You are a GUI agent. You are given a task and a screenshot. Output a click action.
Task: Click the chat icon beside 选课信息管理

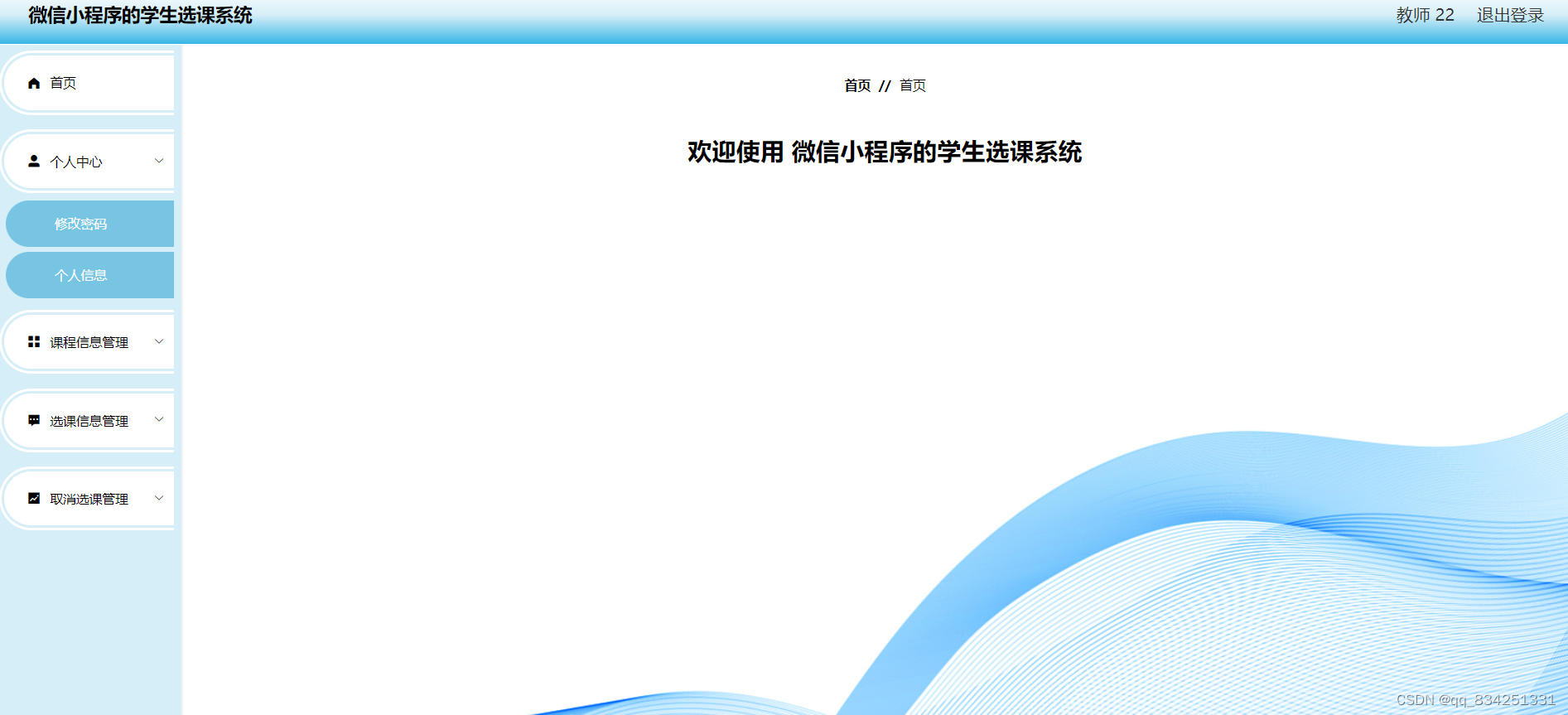point(34,420)
